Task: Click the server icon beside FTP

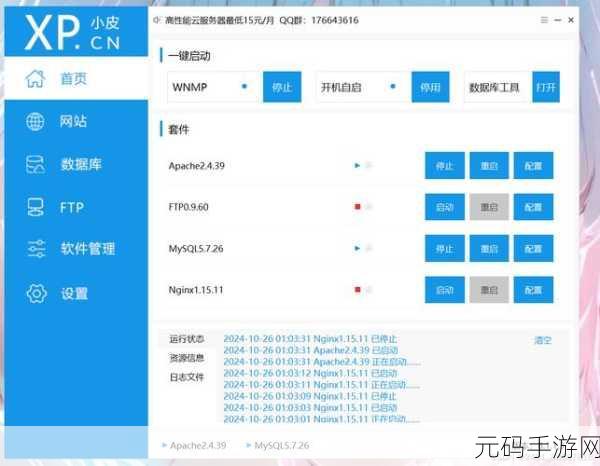Action: coord(35,207)
